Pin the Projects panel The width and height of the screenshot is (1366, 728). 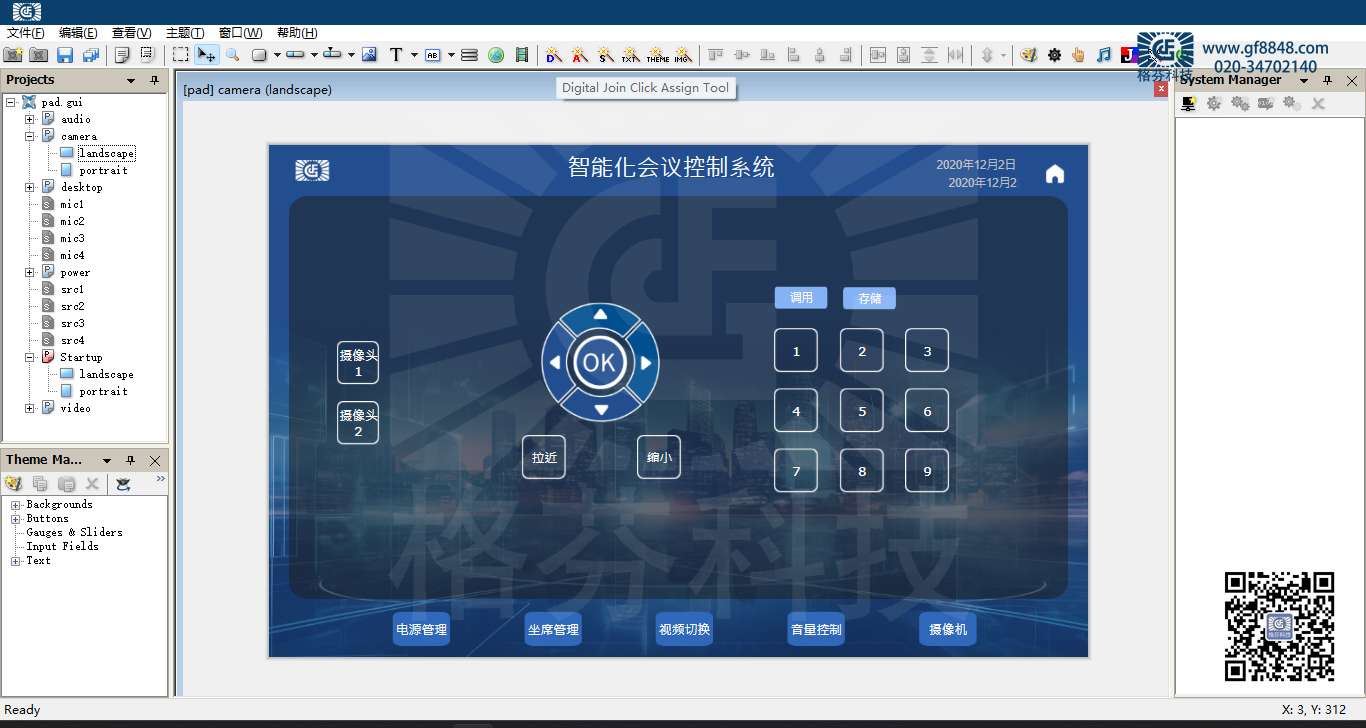click(x=154, y=80)
